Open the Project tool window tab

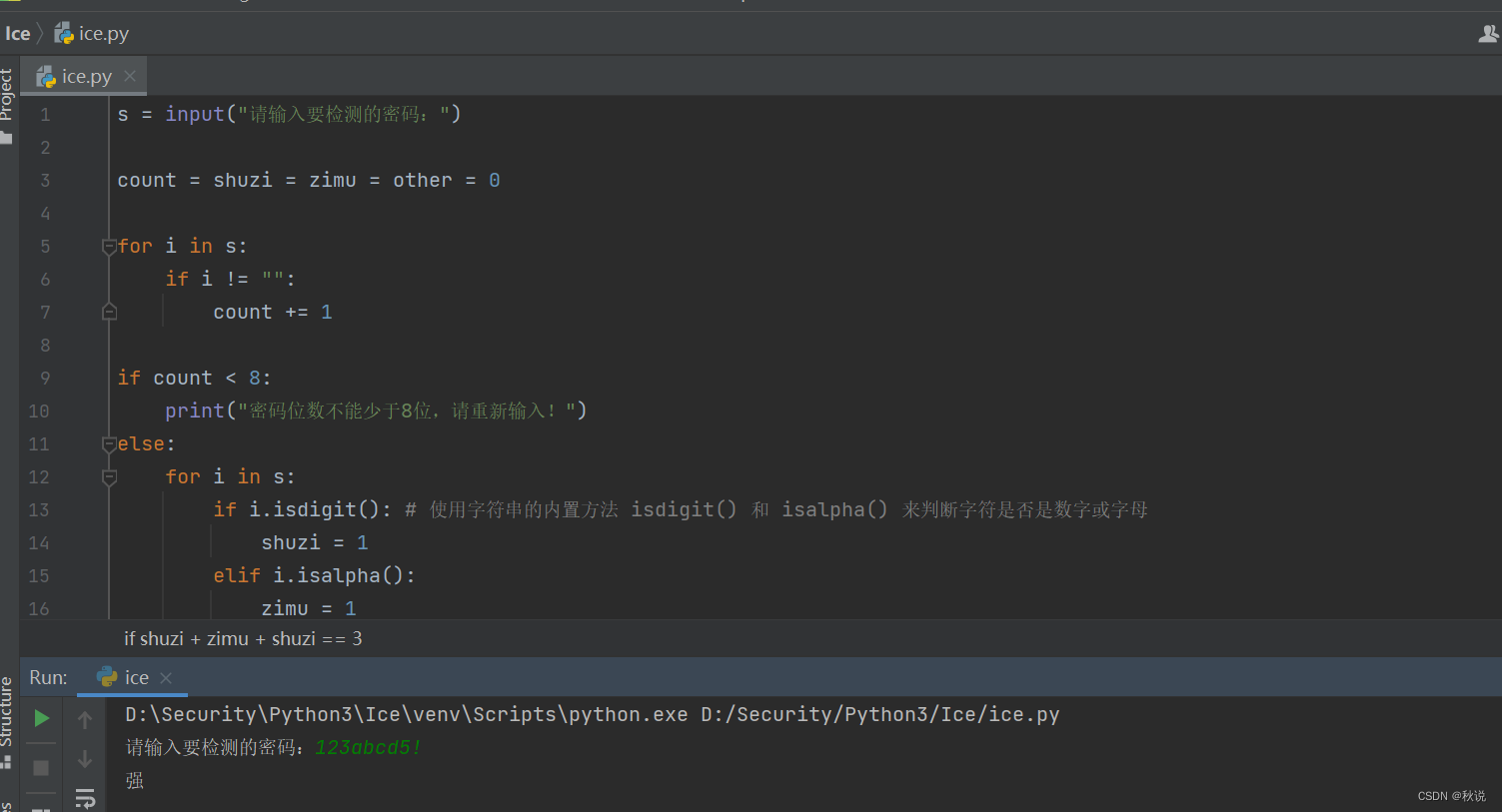(x=6, y=94)
